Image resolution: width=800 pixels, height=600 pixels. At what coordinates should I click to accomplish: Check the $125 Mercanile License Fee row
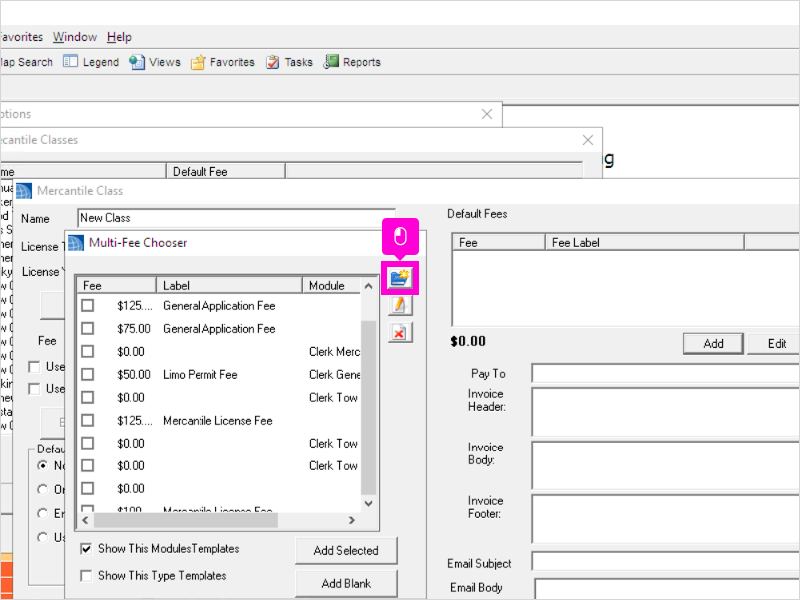tap(88, 420)
